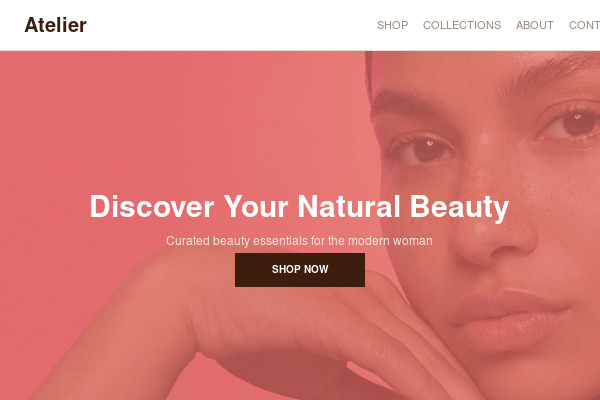The width and height of the screenshot is (600, 400).
Task: Go to the ABOUT page link
Action: [x=535, y=25]
